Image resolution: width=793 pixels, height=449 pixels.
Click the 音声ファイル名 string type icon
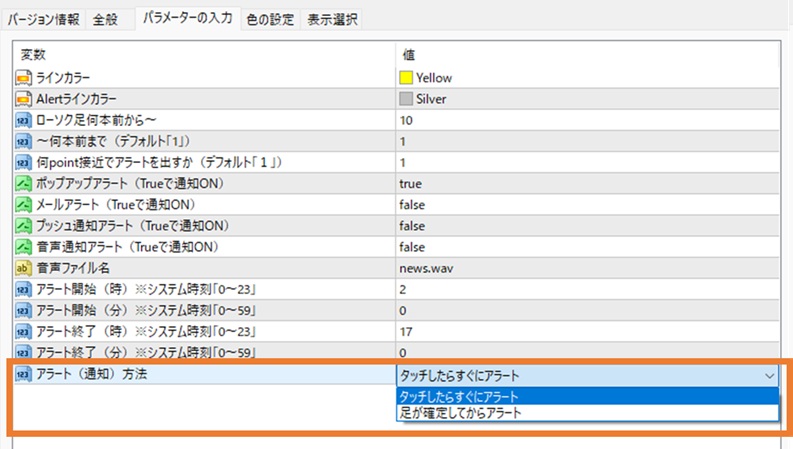(23, 268)
